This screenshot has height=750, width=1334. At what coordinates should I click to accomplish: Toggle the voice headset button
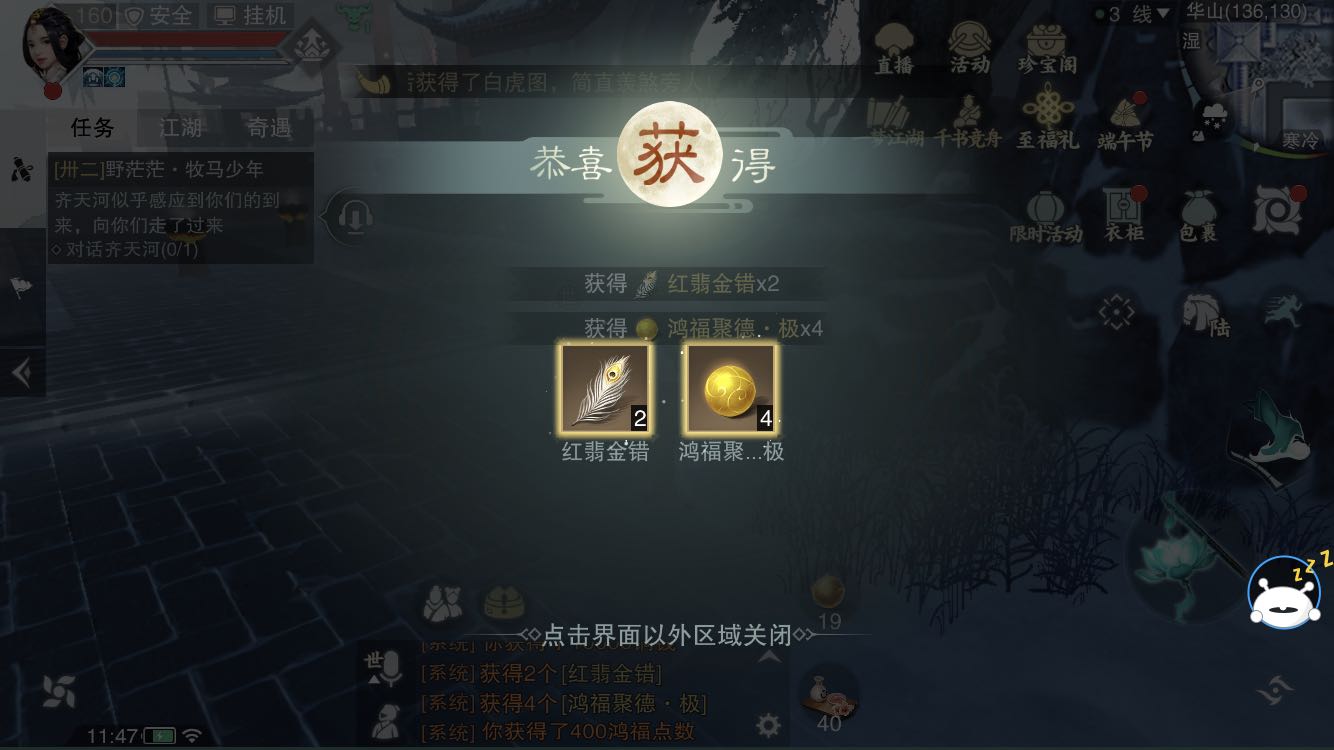point(354,215)
